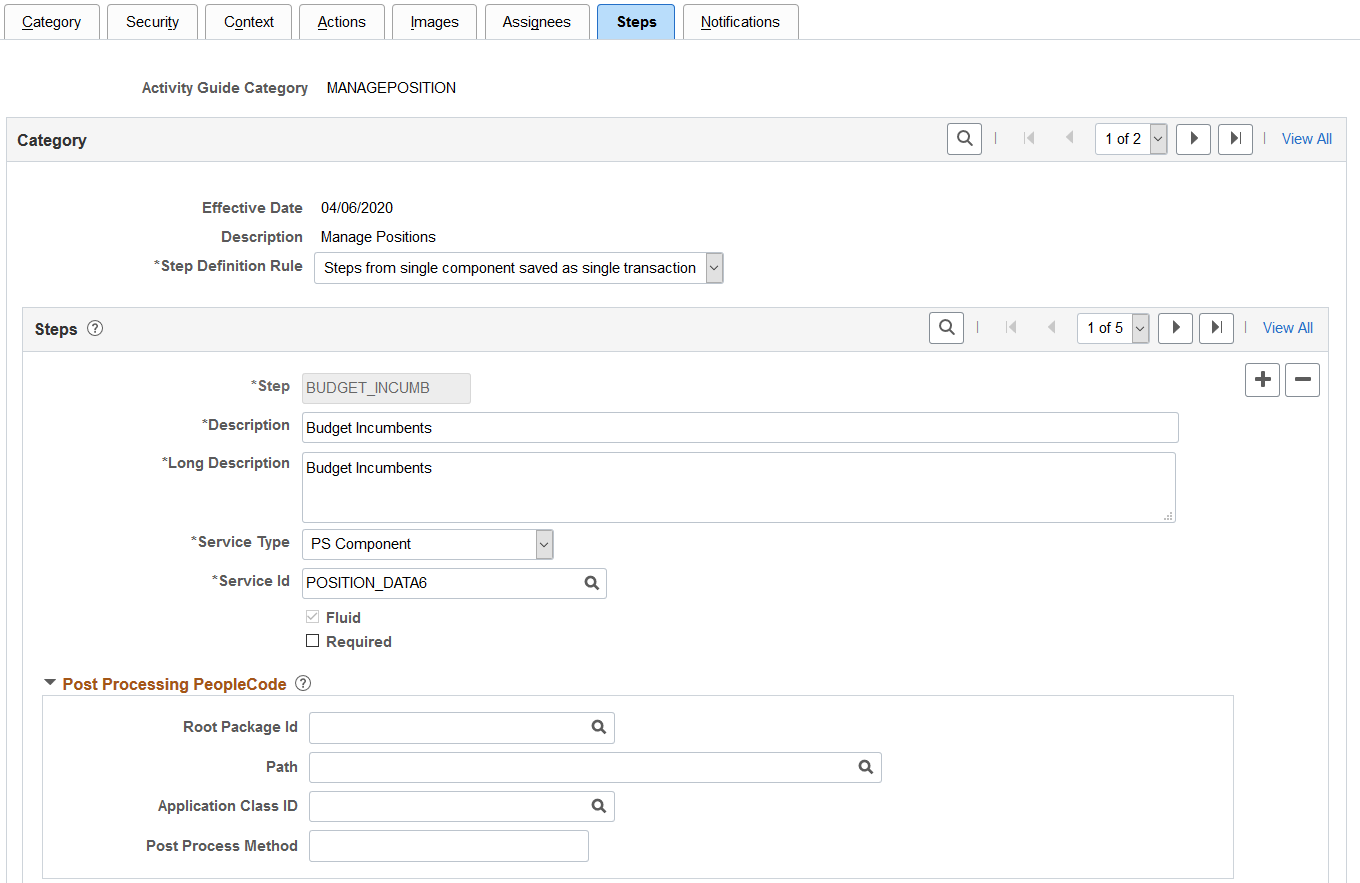1360x883 pixels.
Task: Switch to the Security tab
Action: coord(153,22)
